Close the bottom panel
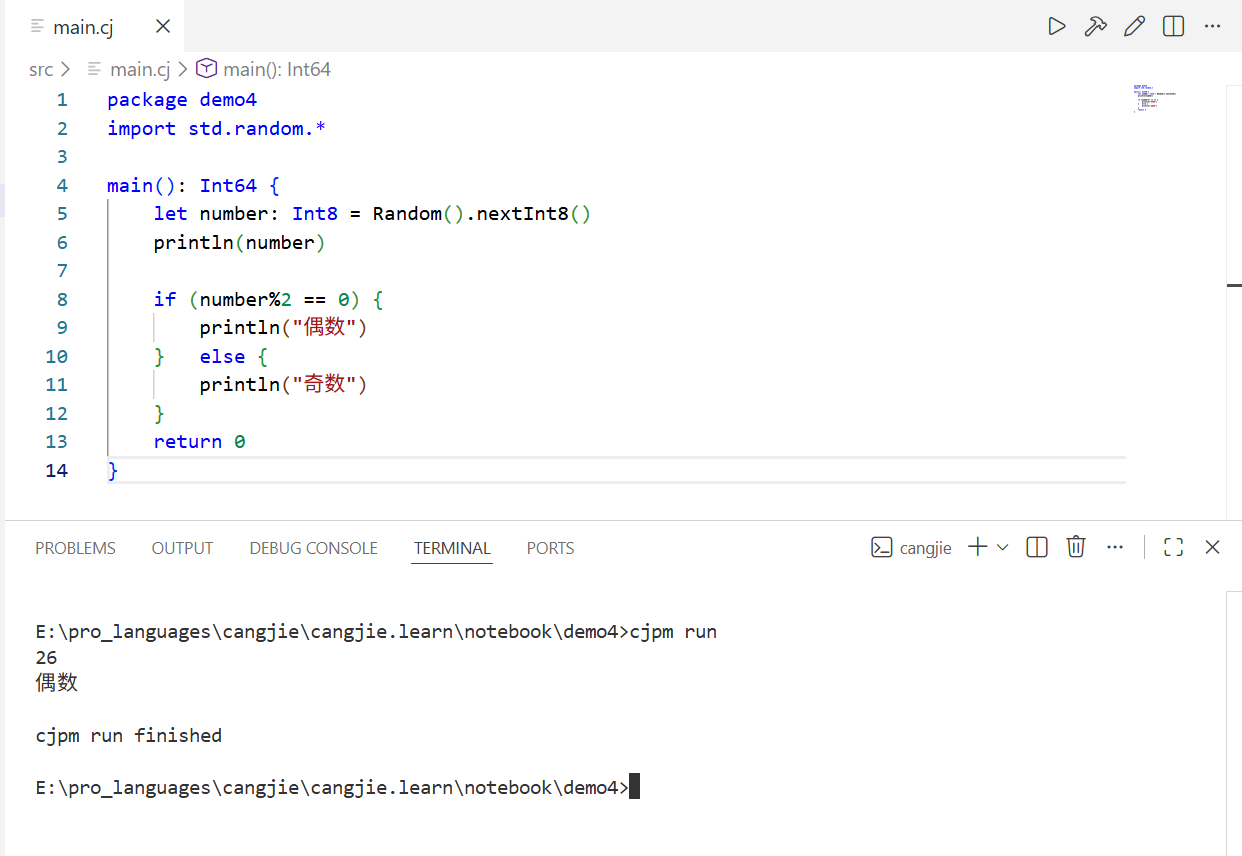1242x856 pixels. [1212, 547]
